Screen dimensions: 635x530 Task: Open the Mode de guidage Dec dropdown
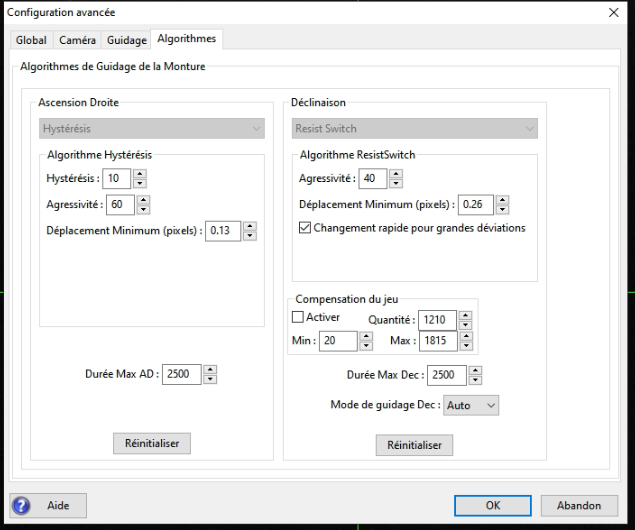click(471, 405)
